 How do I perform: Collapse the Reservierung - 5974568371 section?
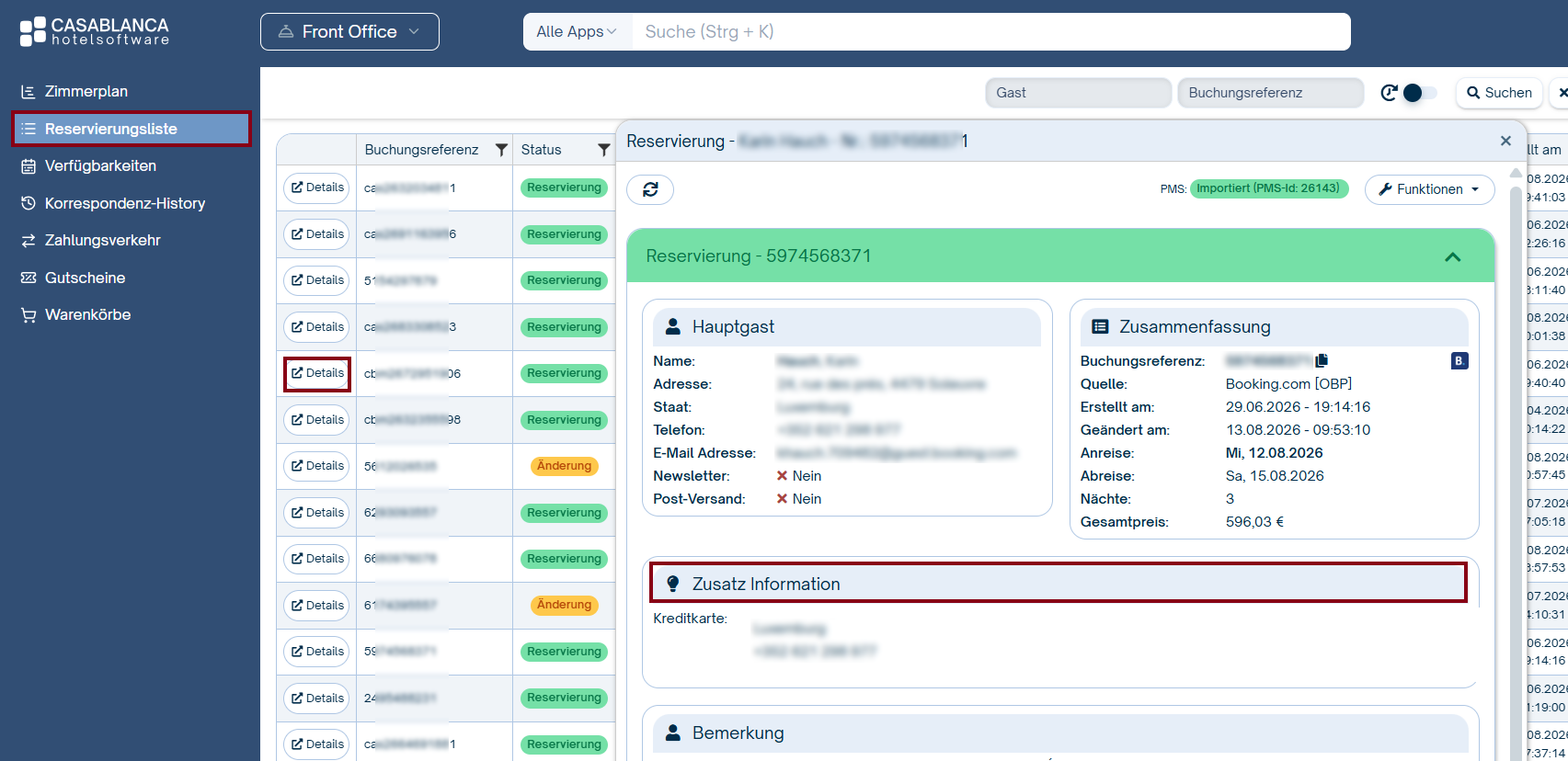(x=1452, y=256)
